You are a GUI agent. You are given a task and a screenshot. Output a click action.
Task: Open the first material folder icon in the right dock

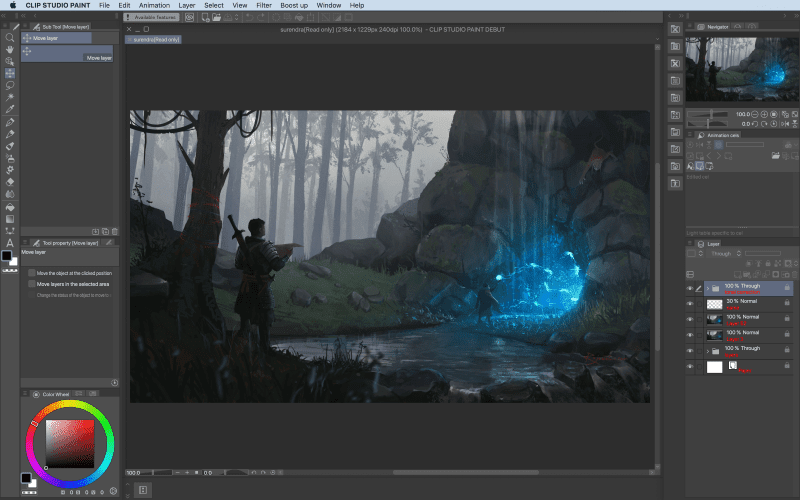click(675, 29)
